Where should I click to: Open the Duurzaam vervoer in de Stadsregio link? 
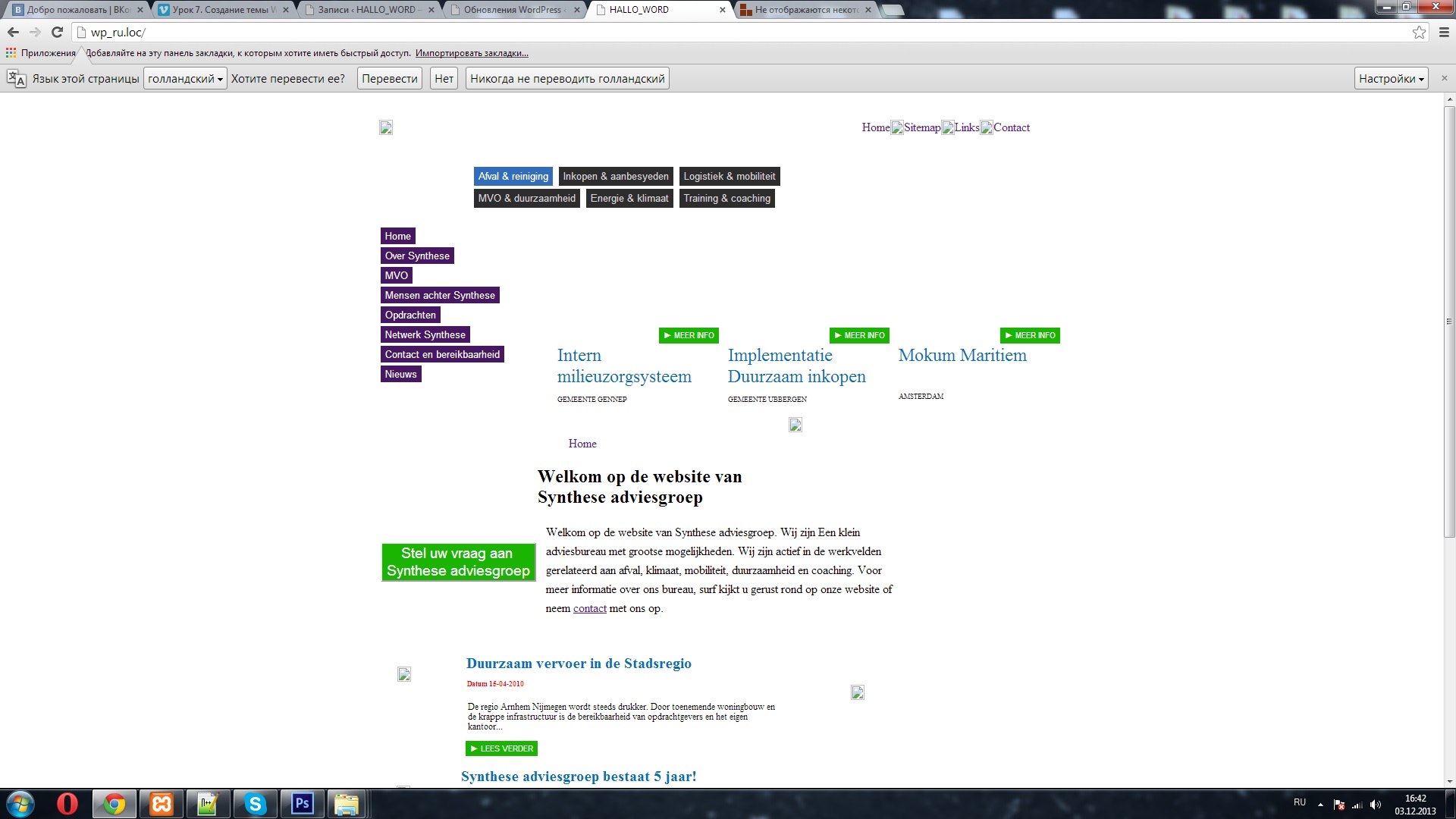pos(579,664)
